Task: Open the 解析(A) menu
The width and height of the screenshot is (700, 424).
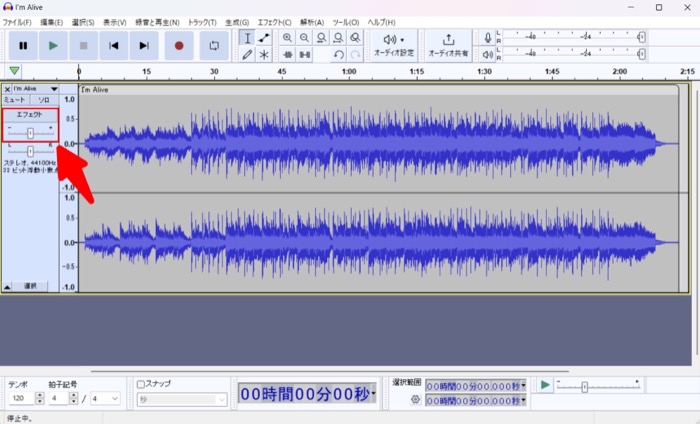Action: [x=312, y=22]
